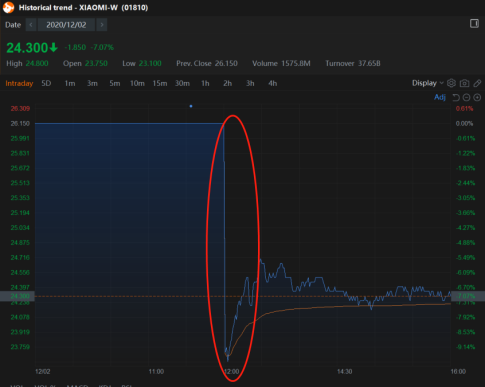Click the blue dot marker above chart
The height and width of the screenshot is (387, 485).
pyautogui.click(x=191, y=106)
